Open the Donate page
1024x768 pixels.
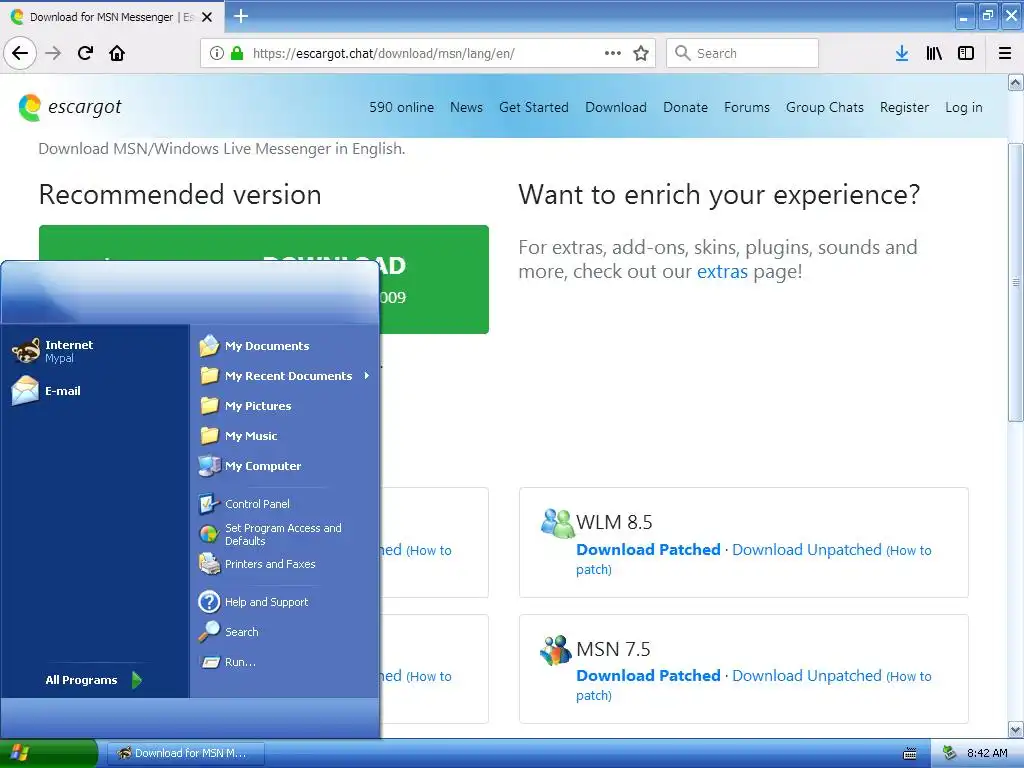685,107
